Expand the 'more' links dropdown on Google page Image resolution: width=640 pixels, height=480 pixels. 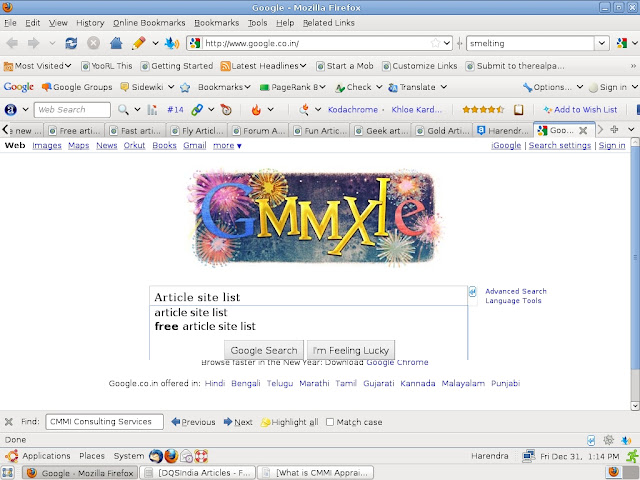pos(227,145)
